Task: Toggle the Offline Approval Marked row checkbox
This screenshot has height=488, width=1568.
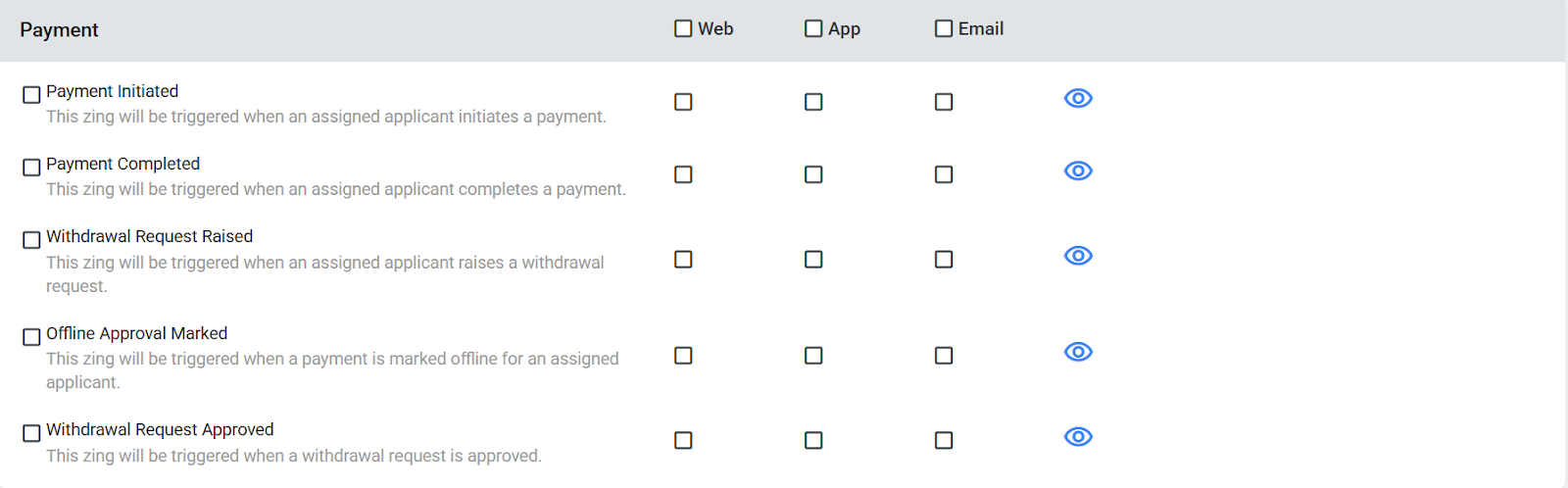Action: coord(31,336)
